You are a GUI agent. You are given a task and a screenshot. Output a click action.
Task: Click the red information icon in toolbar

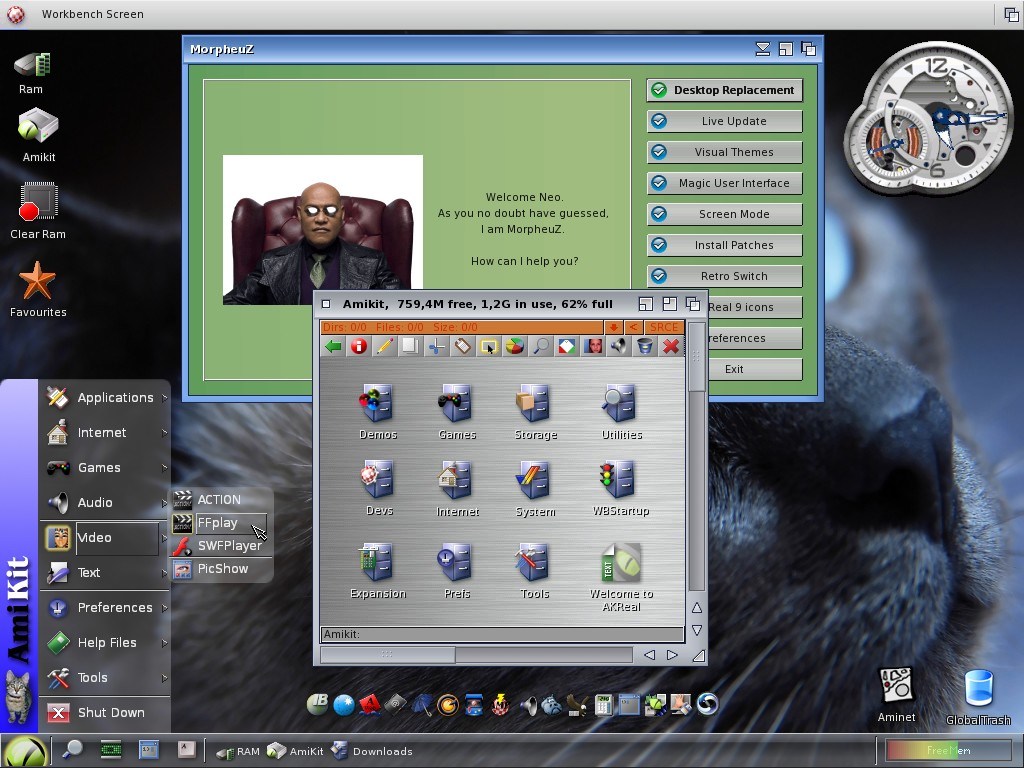(x=358, y=347)
